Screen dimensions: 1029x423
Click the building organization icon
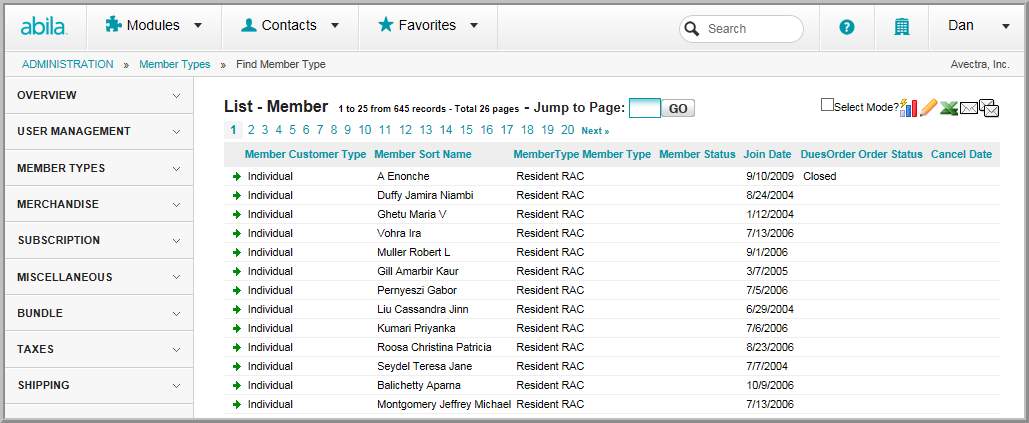pyautogui.click(x=902, y=27)
